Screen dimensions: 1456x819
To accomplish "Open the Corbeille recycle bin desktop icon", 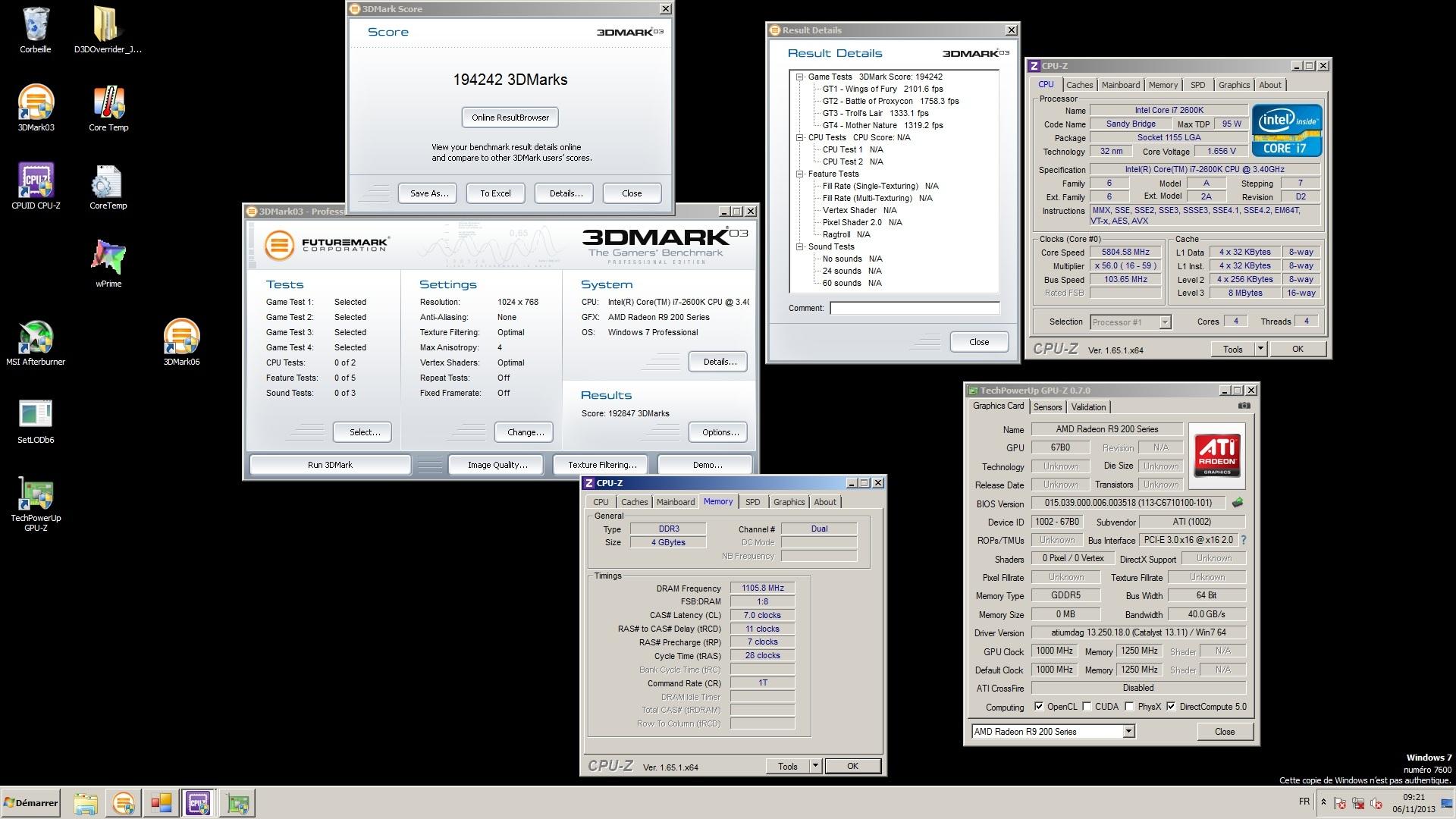I will point(36,30).
